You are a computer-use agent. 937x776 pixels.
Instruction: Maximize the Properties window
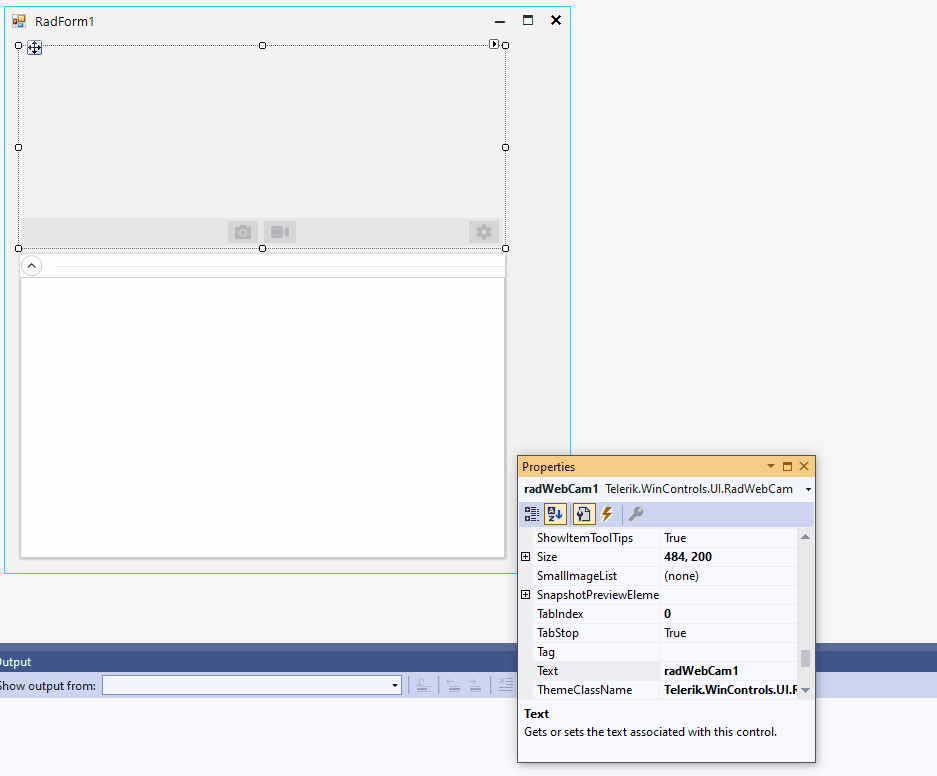point(787,466)
